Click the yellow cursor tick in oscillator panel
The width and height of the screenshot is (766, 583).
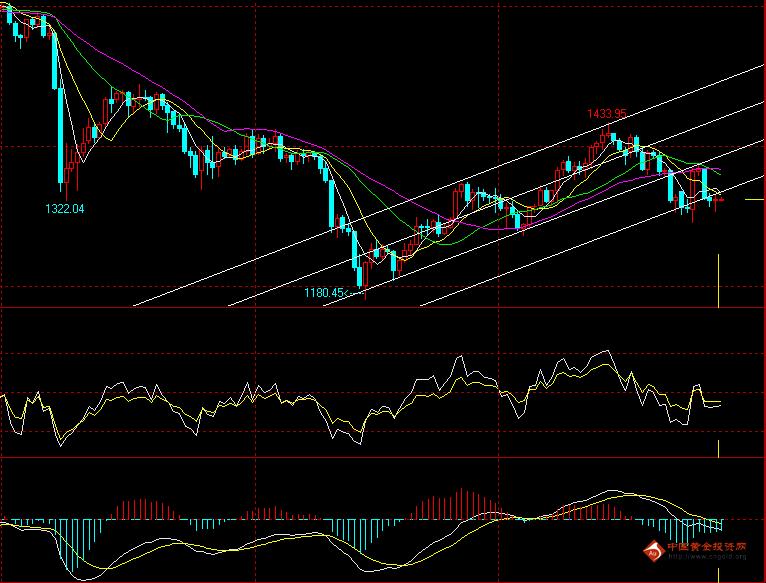718,449
